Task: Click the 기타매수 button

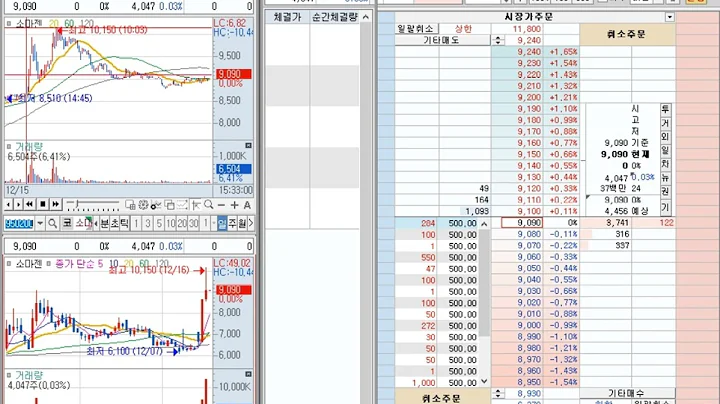Action: pos(627,393)
